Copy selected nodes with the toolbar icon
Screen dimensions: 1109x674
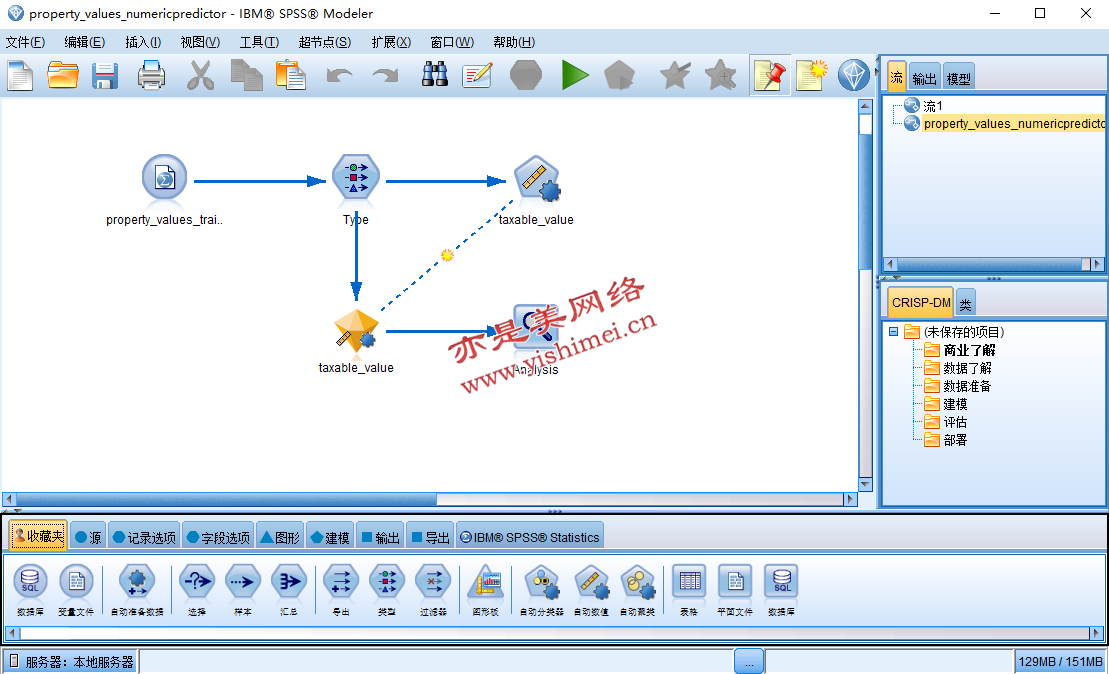[x=247, y=75]
